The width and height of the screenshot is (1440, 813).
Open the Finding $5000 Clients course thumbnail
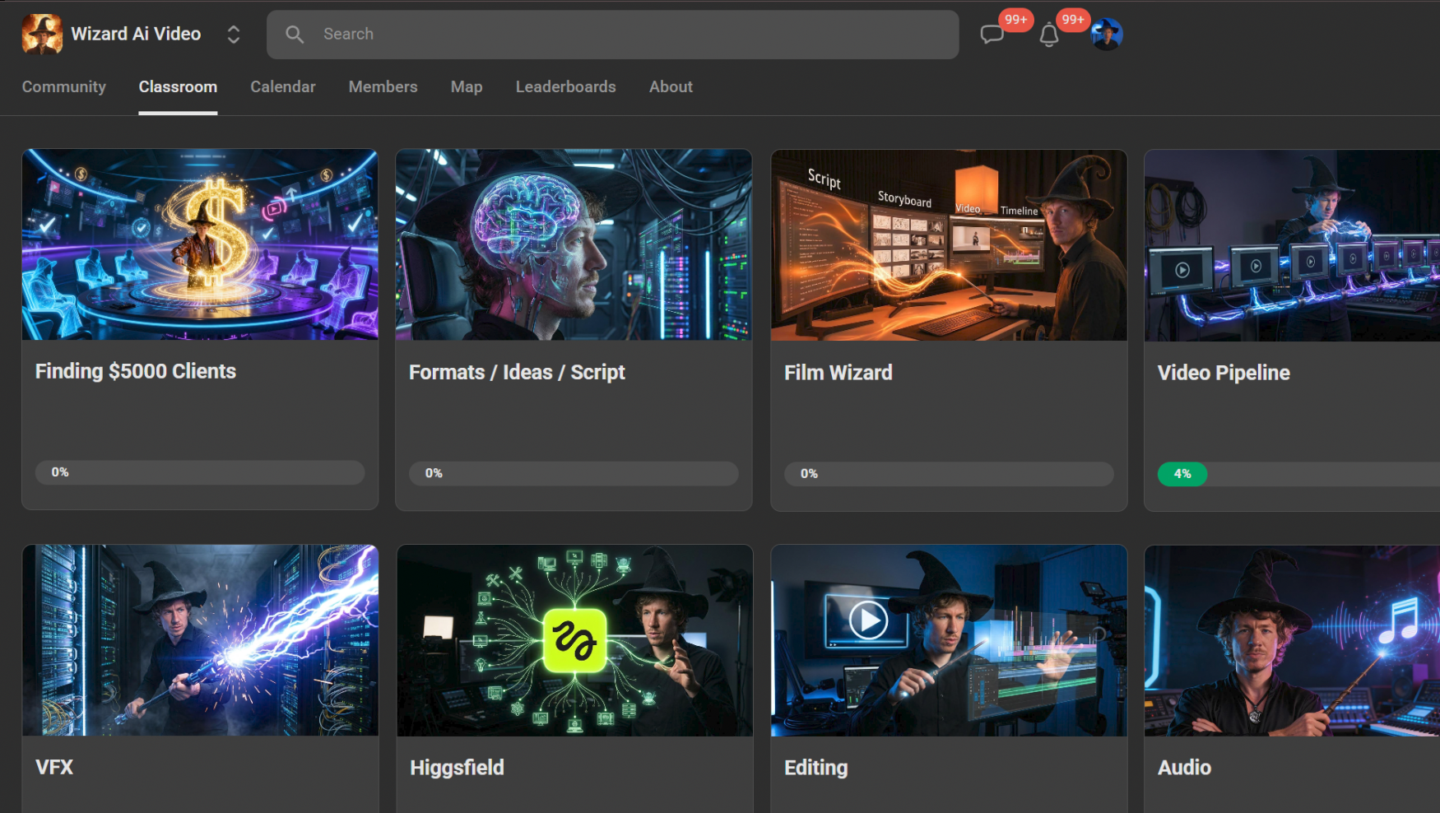[200, 245]
